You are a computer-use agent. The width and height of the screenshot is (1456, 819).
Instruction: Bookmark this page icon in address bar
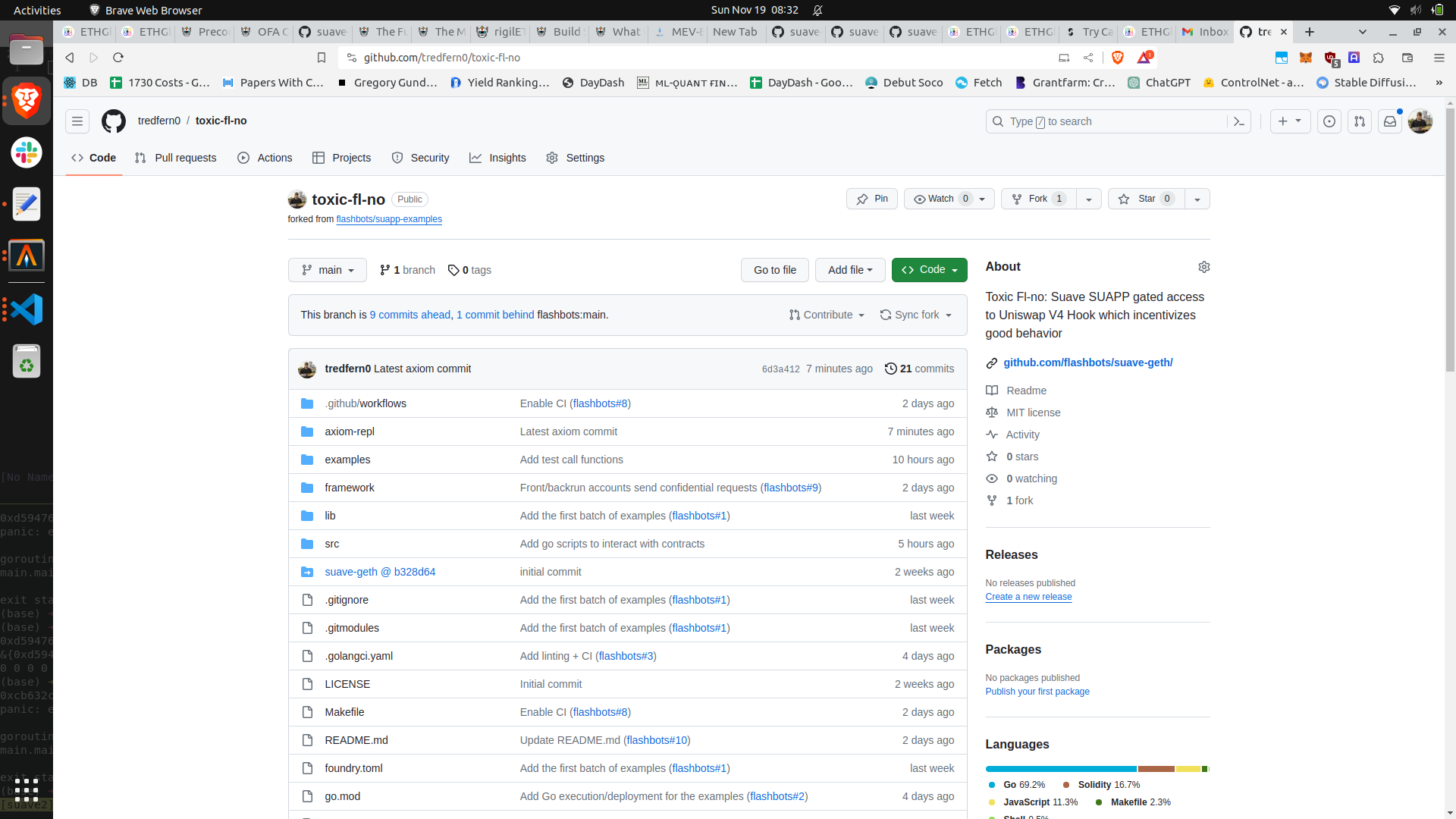coord(322,58)
